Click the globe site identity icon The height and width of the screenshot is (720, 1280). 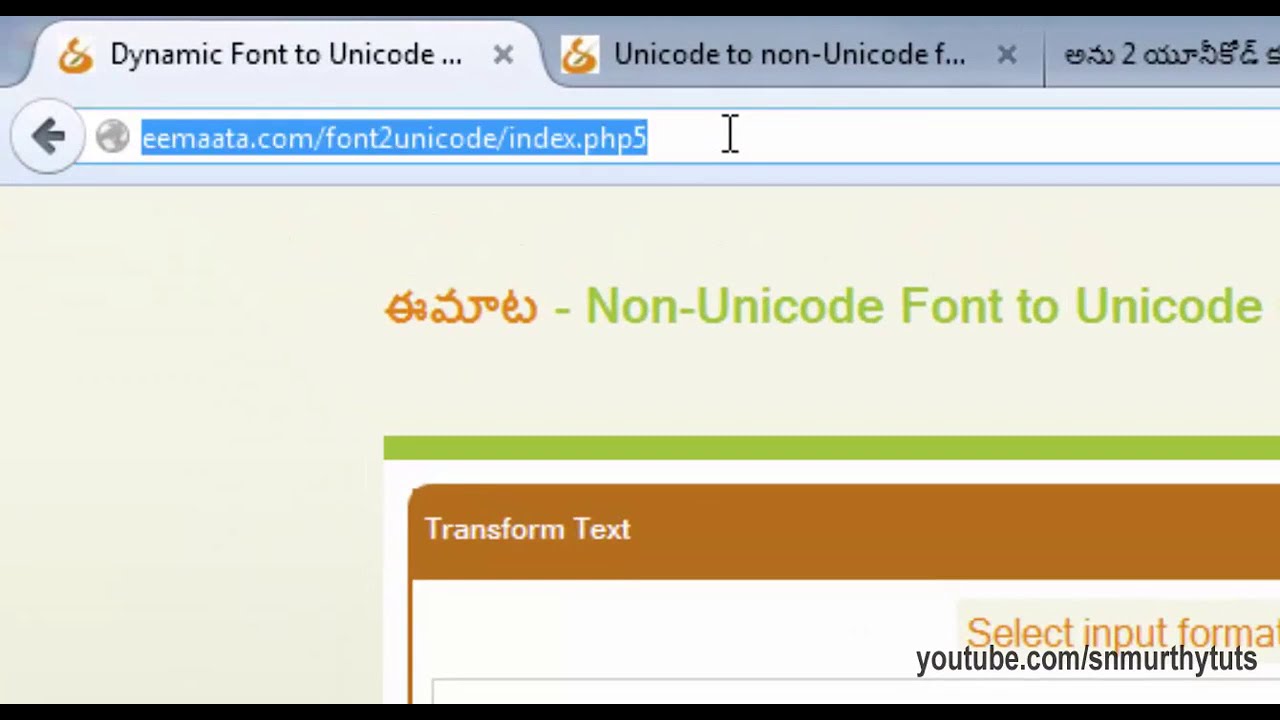click(x=113, y=137)
